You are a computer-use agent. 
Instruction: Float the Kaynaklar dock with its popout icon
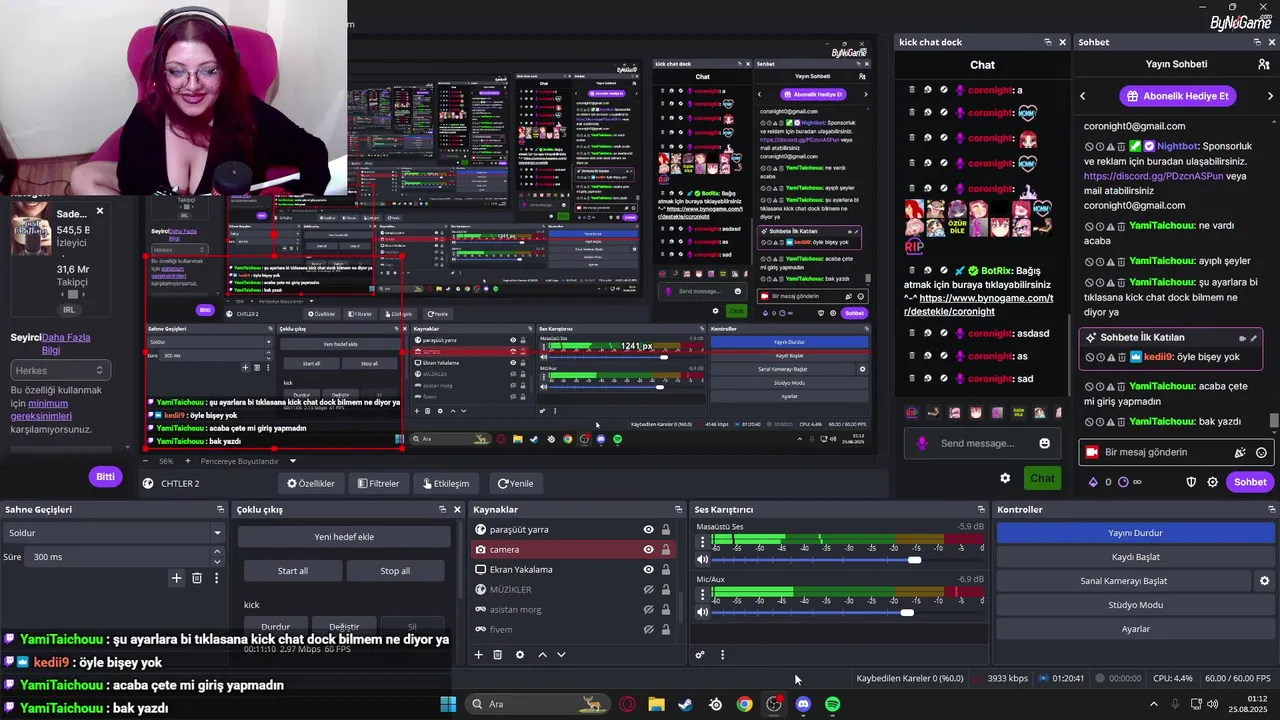coord(678,510)
